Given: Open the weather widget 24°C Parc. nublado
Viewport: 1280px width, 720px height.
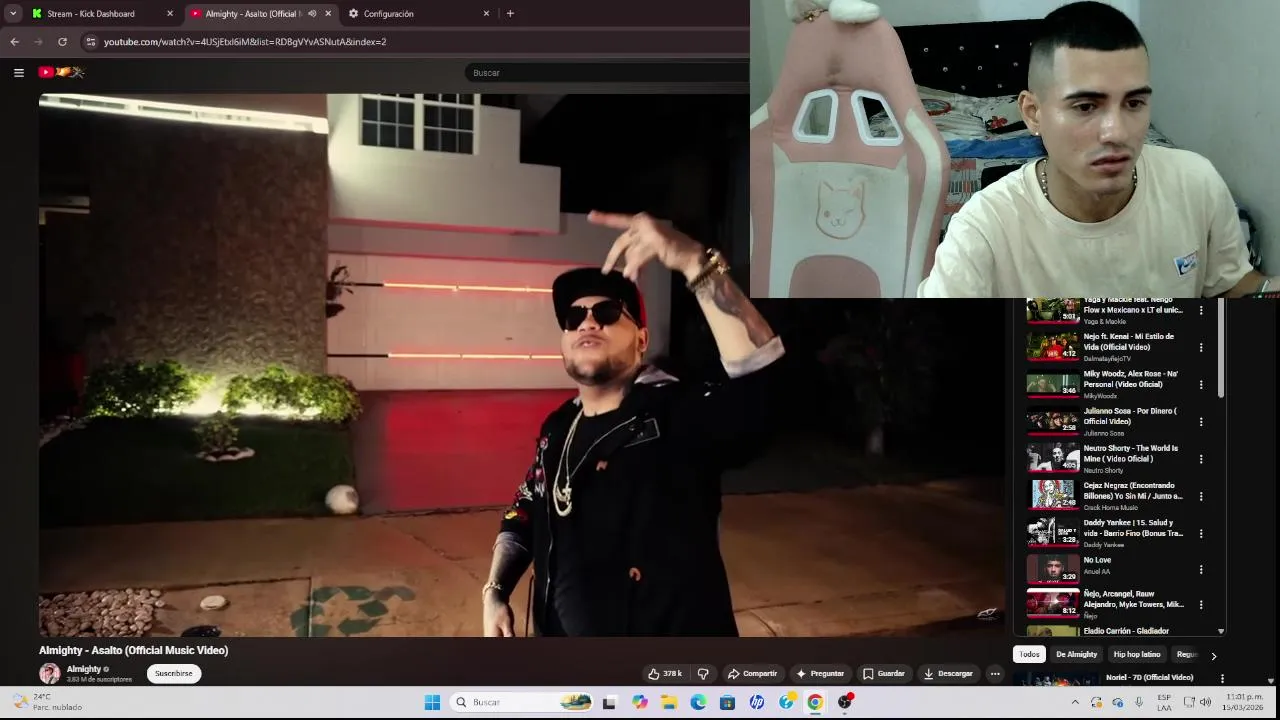Looking at the screenshot, I should 48,702.
